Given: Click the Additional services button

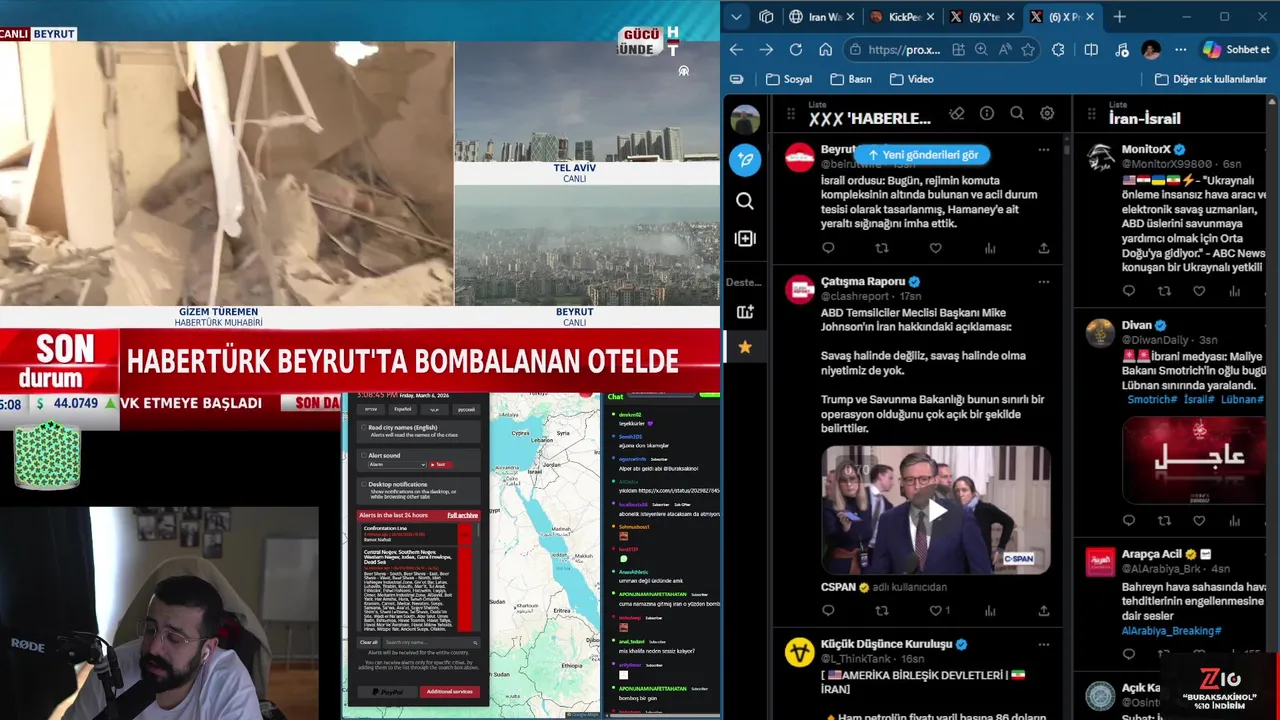Looking at the screenshot, I should [x=449, y=692].
